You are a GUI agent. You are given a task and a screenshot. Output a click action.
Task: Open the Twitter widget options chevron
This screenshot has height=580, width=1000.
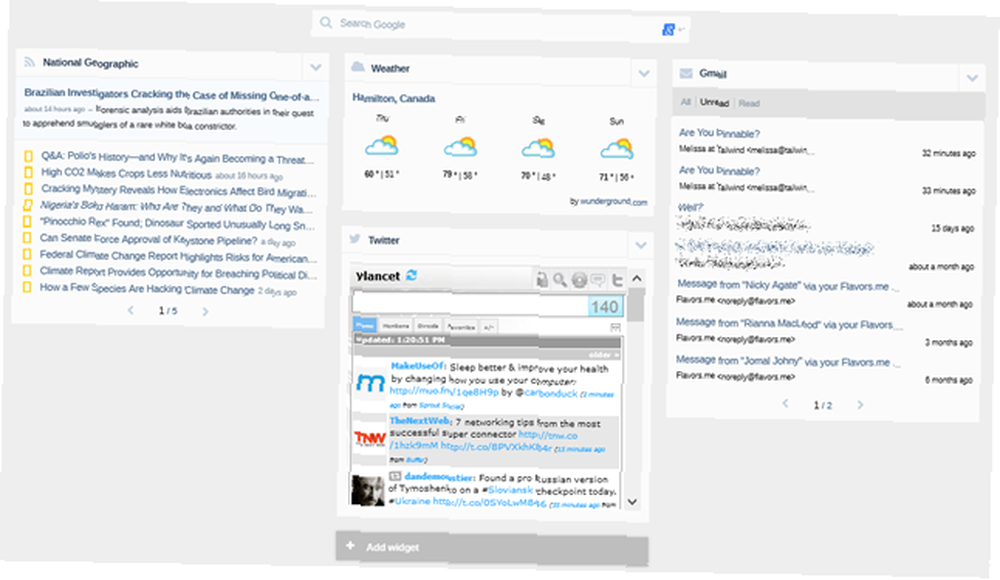point(641,245)
